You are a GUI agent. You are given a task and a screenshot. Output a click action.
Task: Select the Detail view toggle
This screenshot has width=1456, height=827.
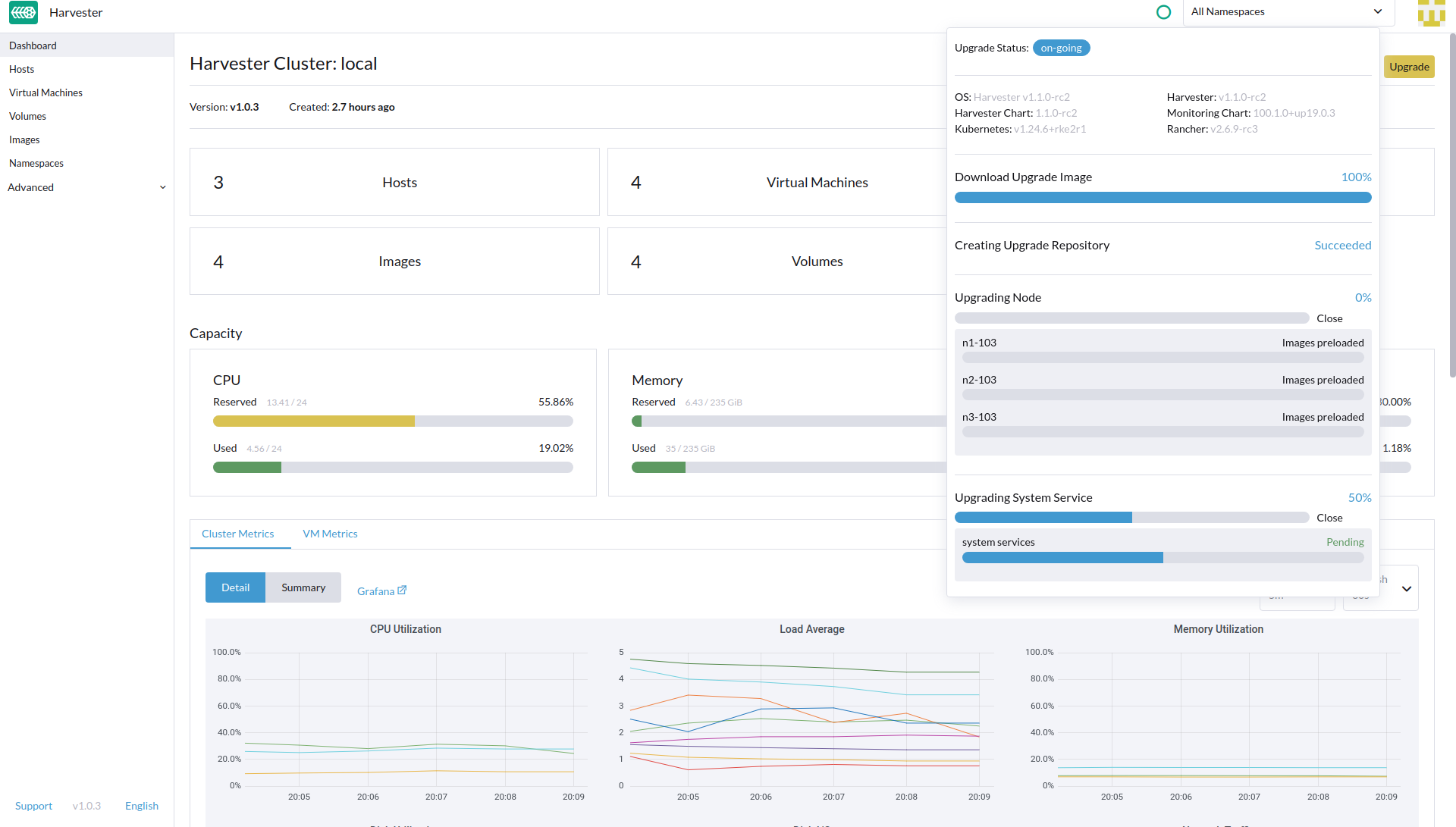pos(235,587)
